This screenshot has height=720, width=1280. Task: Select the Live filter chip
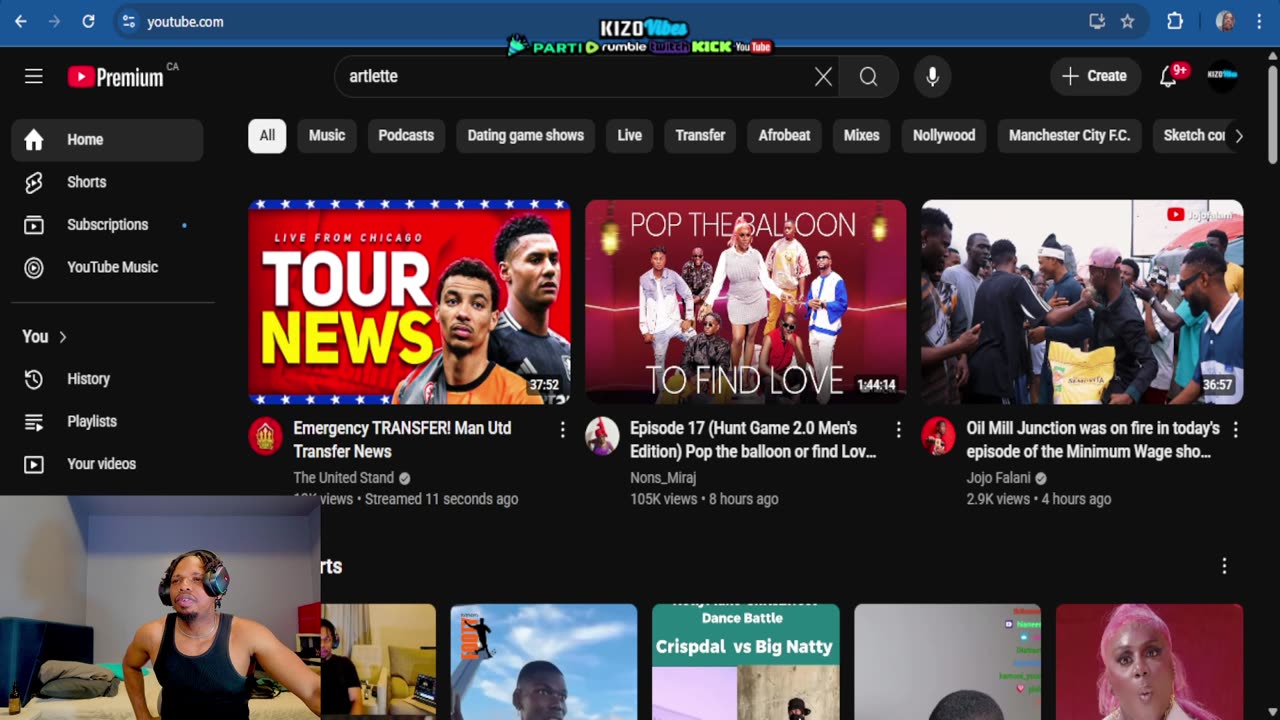pos(630,136)
